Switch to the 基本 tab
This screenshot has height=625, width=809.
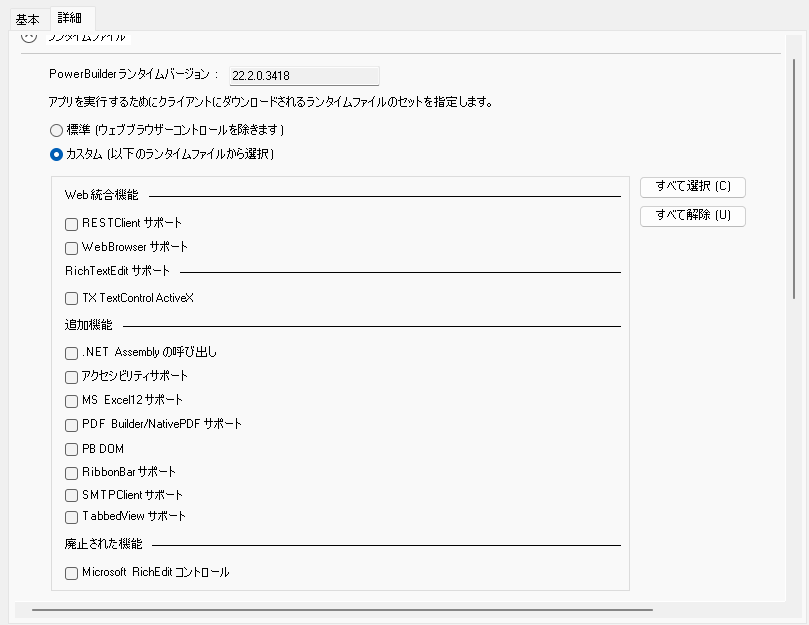coord(27,19)
